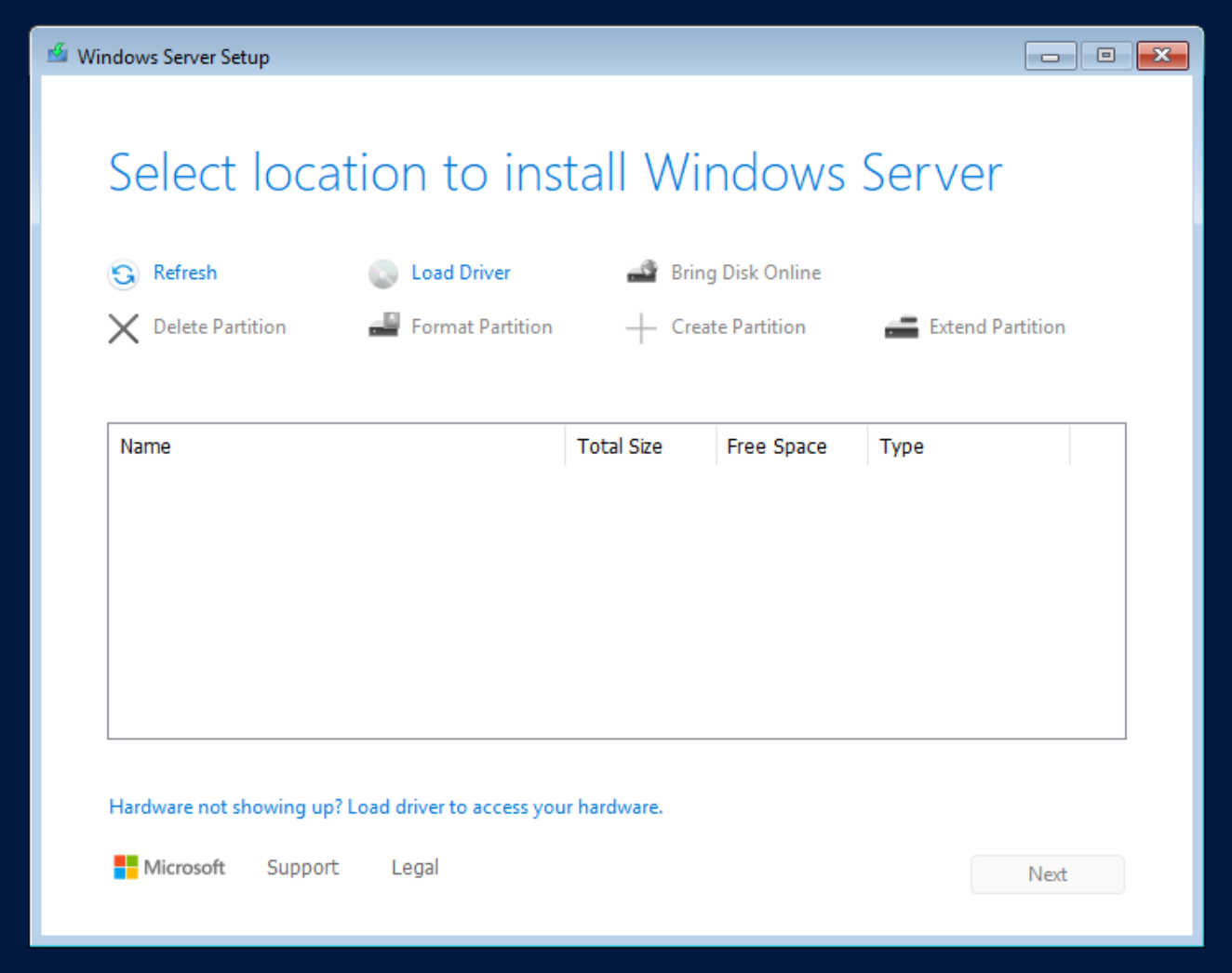Open the Legal link
The image size is (1232, 973).
point(415,868)
